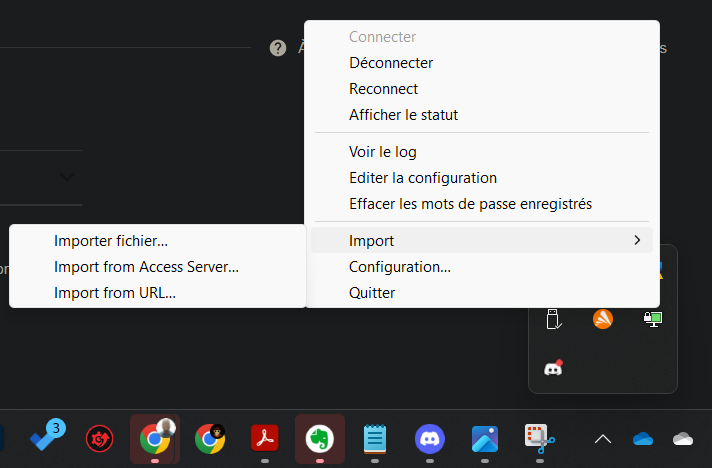Open second Chrome taskbar icon
Image resolution: width=712 pixels, height=468 pixels.
210,438
